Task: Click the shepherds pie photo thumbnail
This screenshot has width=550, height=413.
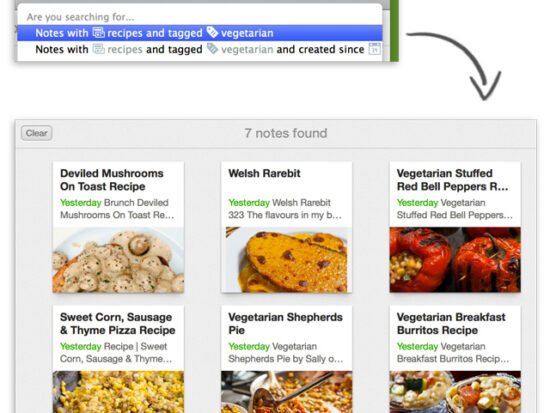Action: point(287,392)
